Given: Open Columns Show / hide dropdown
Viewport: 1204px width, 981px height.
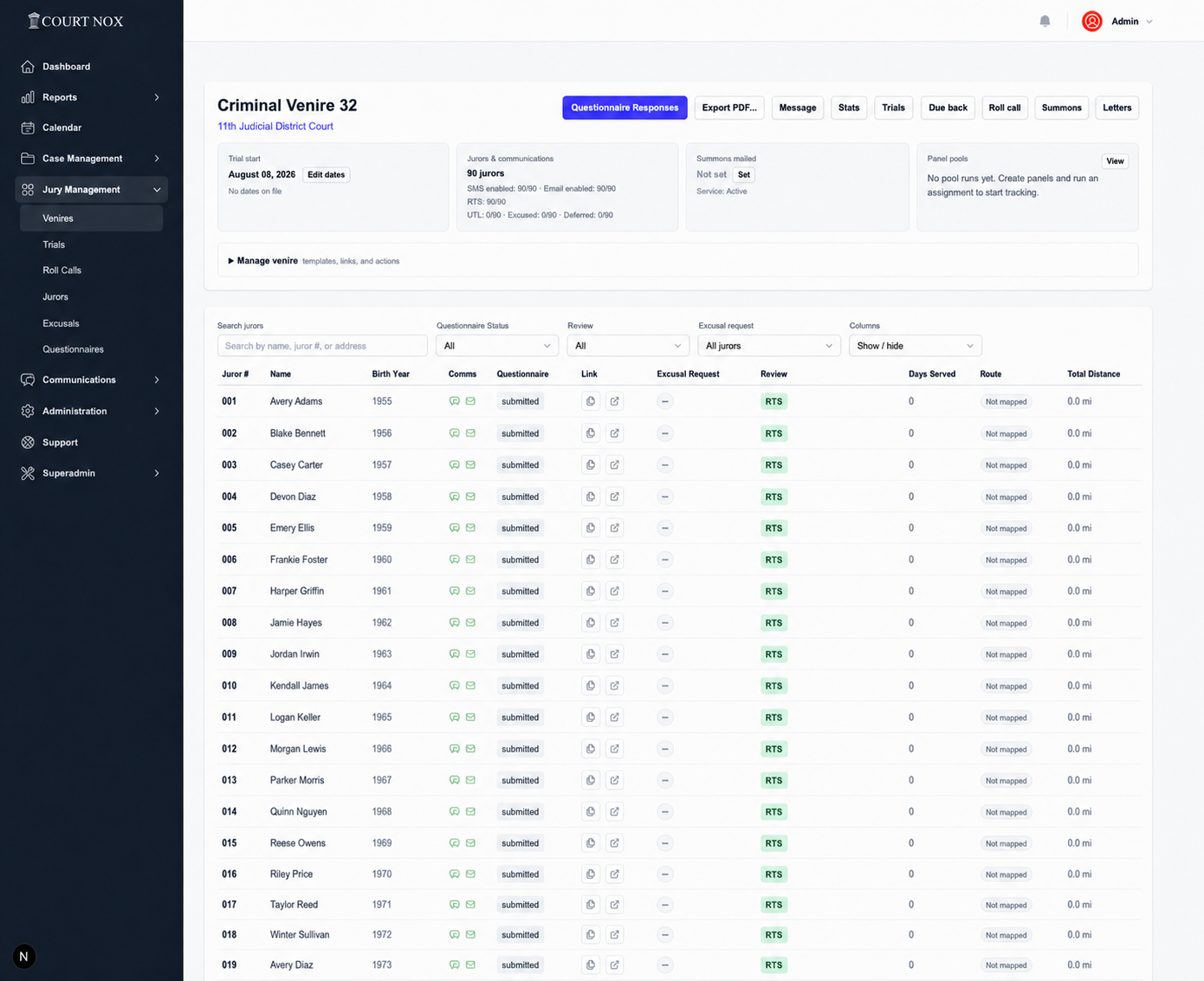Looking at the screenshot, I should coord(915,346).
